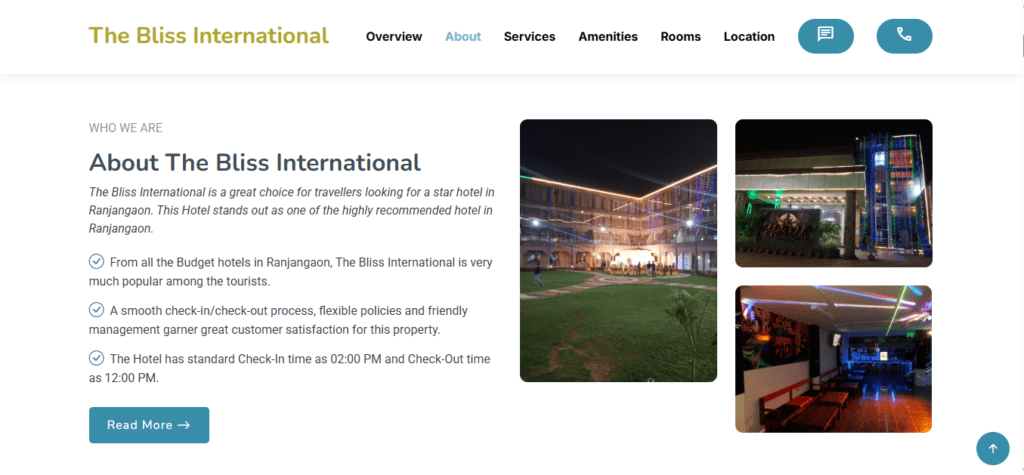Click the About The Bliss International heading
This screenshot has height=475, width=1024.
coord(255,163)
